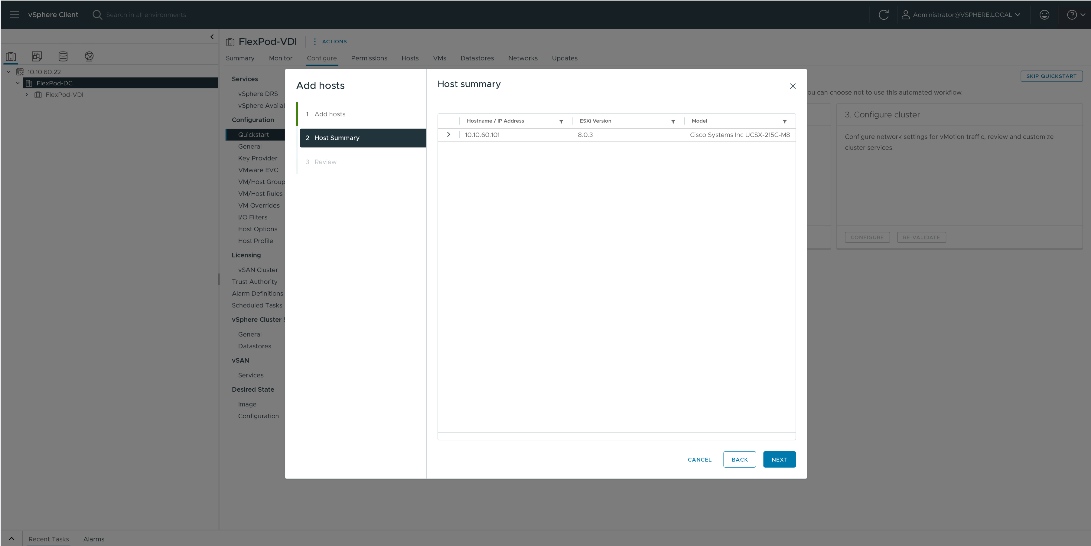Select the Hosts and Clusters inventory icon
Image resolution: width=1091 pixels, height=546 pixels.
point(11,56)
